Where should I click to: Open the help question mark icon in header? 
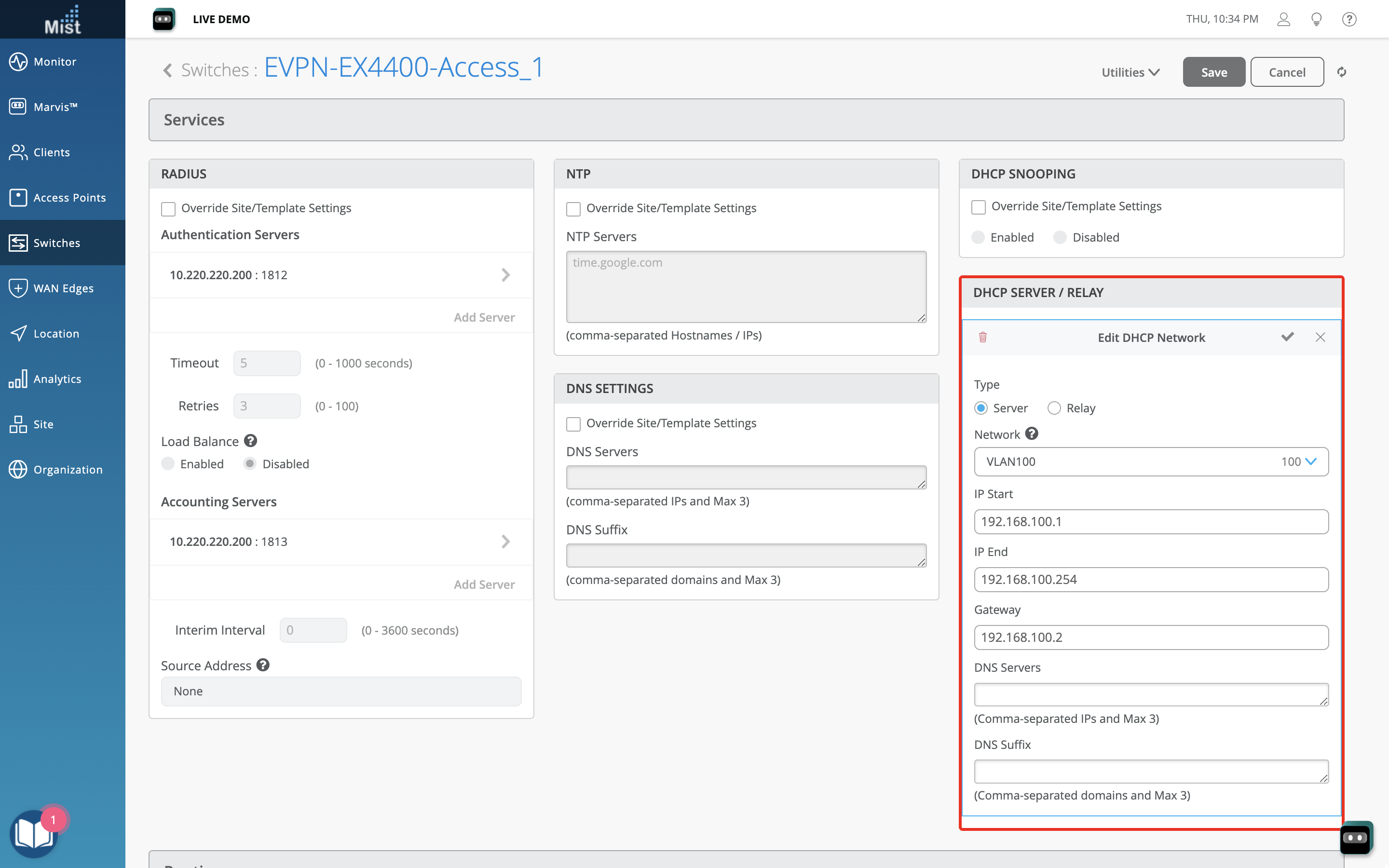click(1349, 19)
